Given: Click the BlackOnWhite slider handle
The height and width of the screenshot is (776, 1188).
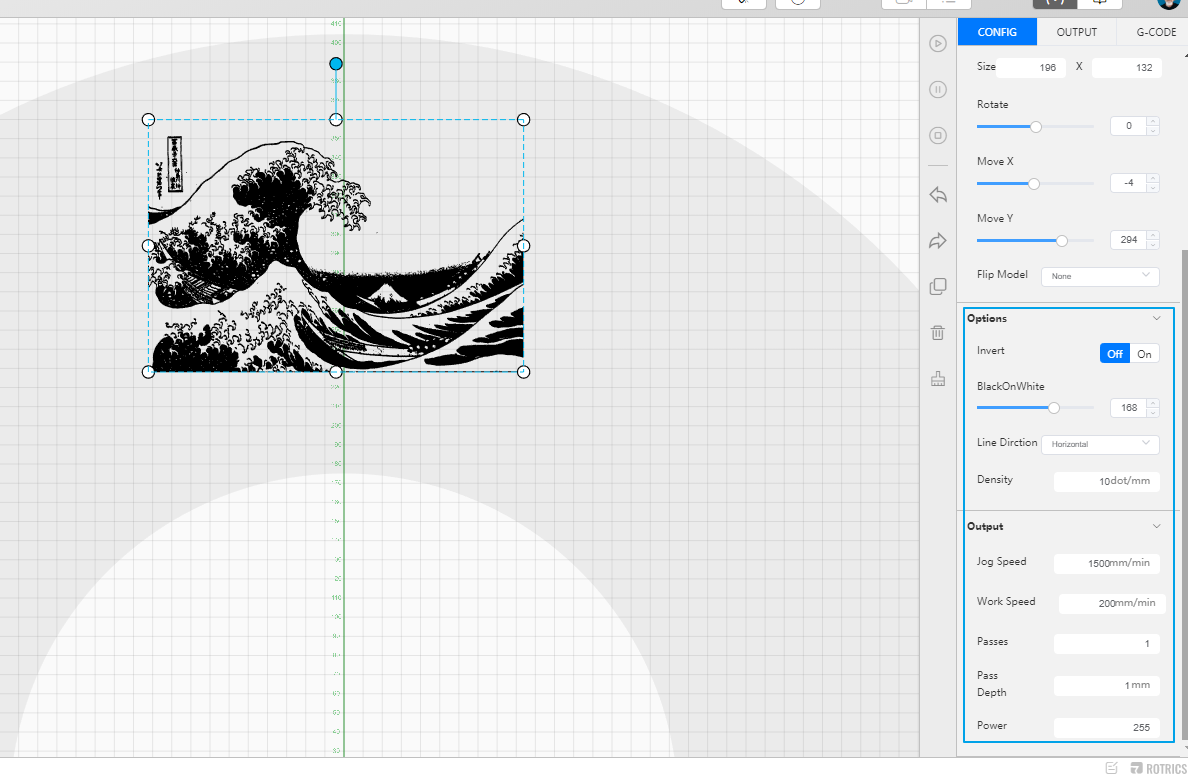Looking at the screenshot, I should click(1053, 408).
